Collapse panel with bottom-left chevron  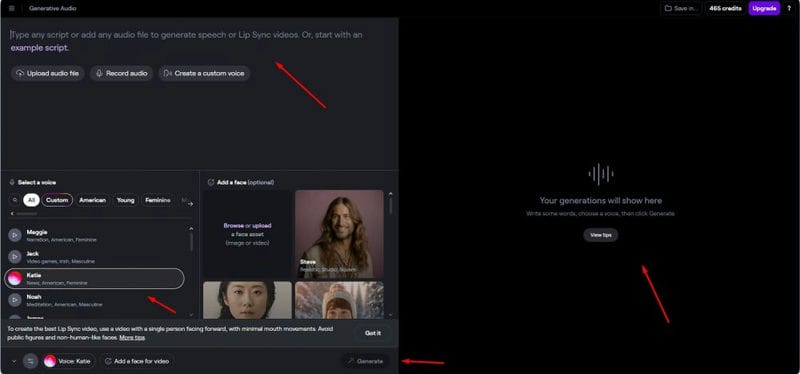click(x=14, y=361)
